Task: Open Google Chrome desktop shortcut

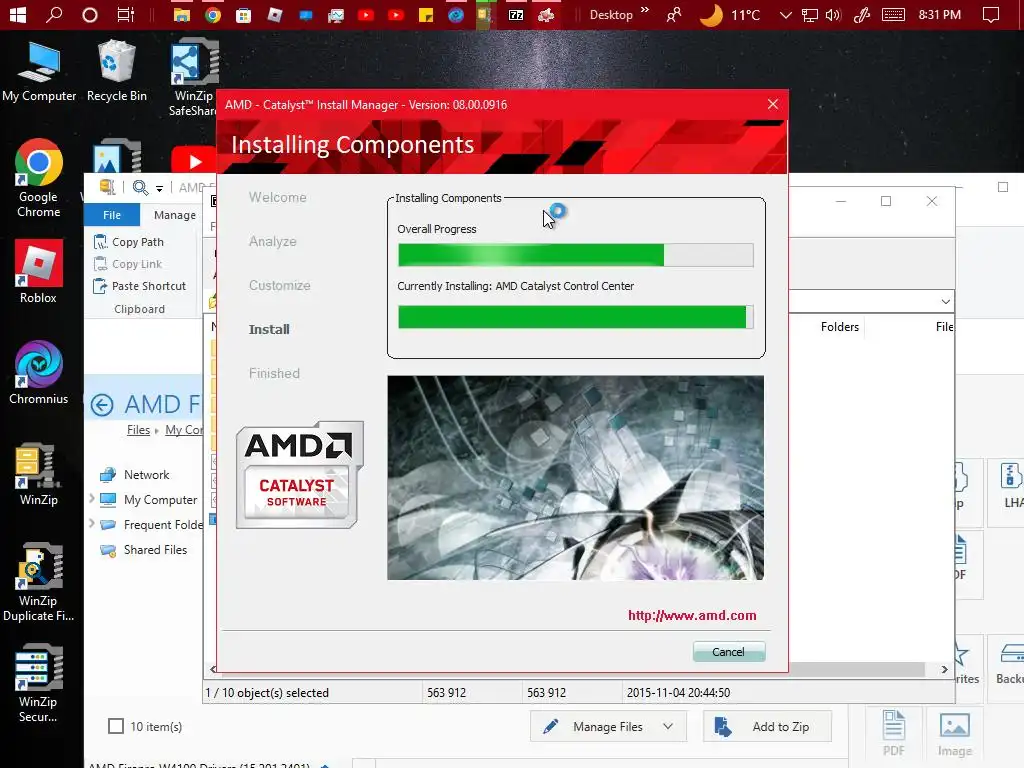Action: (39, 178)
